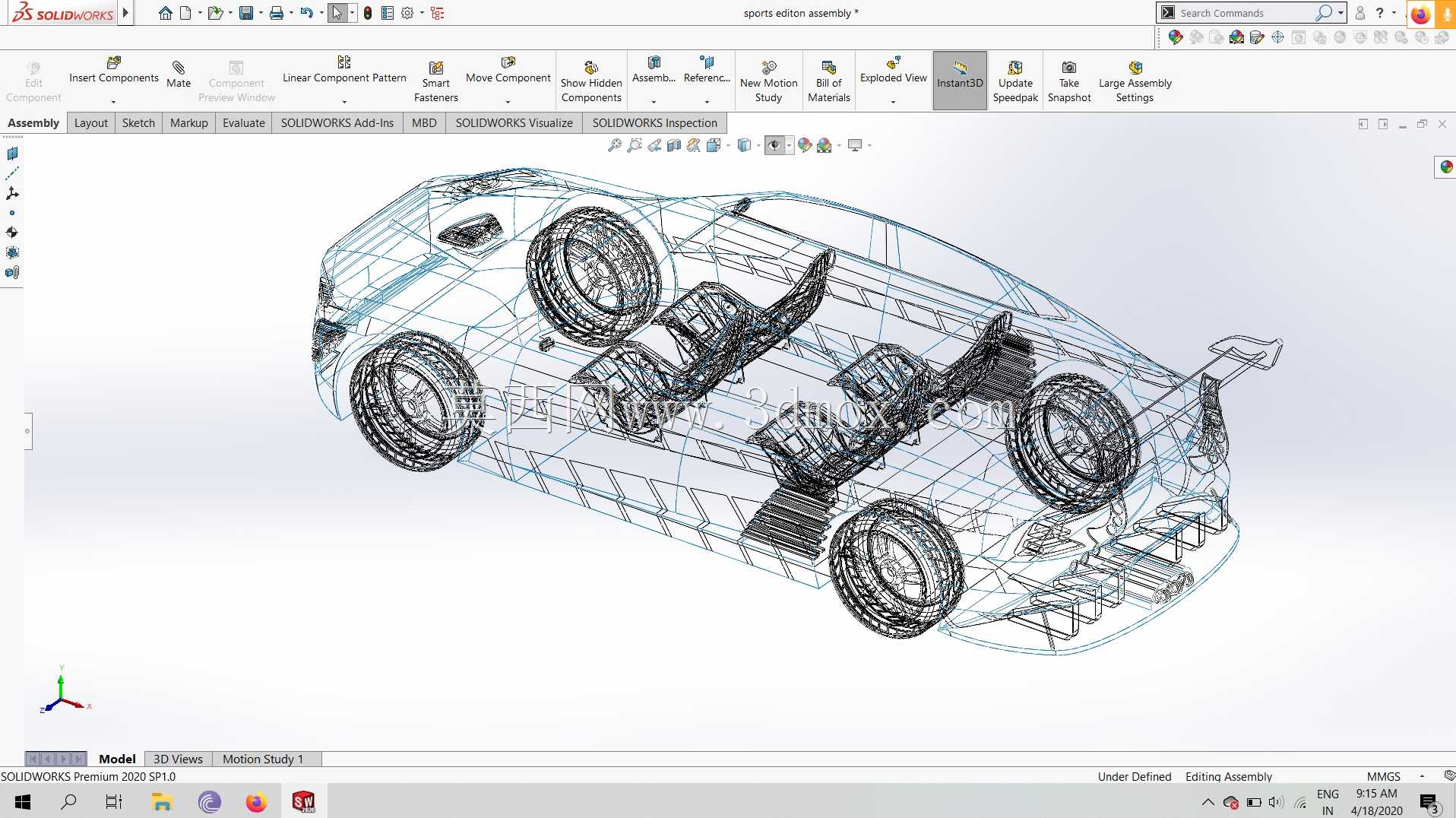Click the Dynamic Annotation Views icon

[694, 145]
